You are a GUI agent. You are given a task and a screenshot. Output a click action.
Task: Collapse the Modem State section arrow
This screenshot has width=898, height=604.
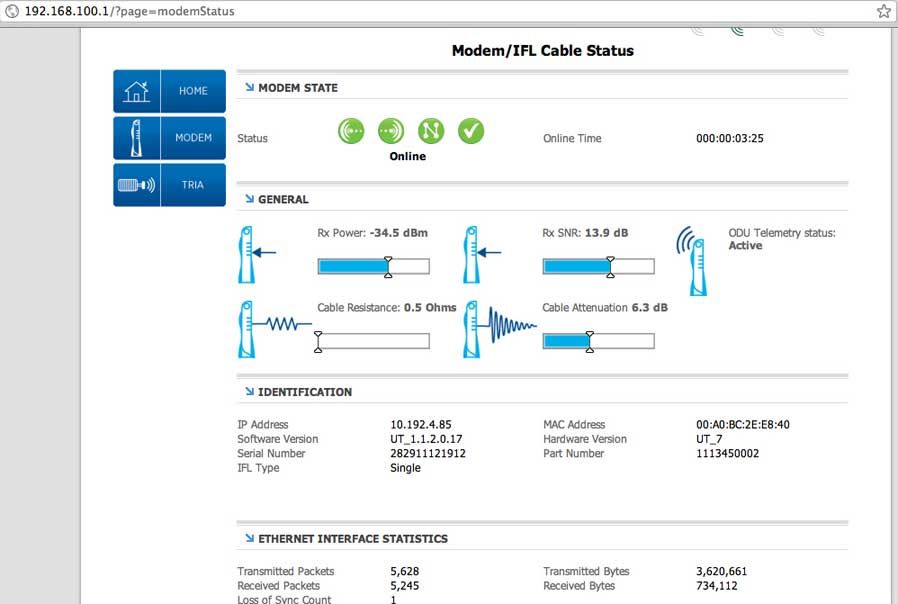pos(250,87)
